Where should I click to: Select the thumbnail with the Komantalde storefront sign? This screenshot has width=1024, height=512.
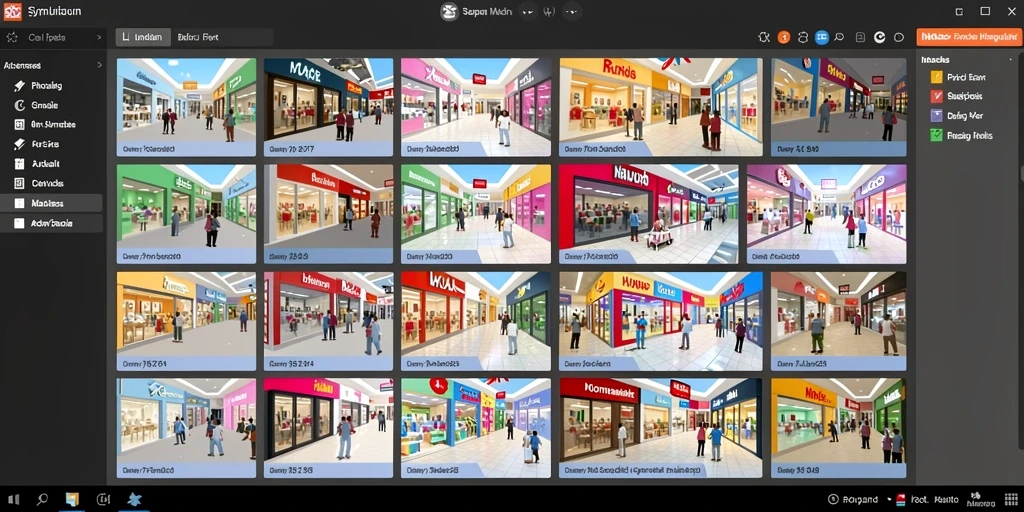pyautogui.click(x=661, y=428)
